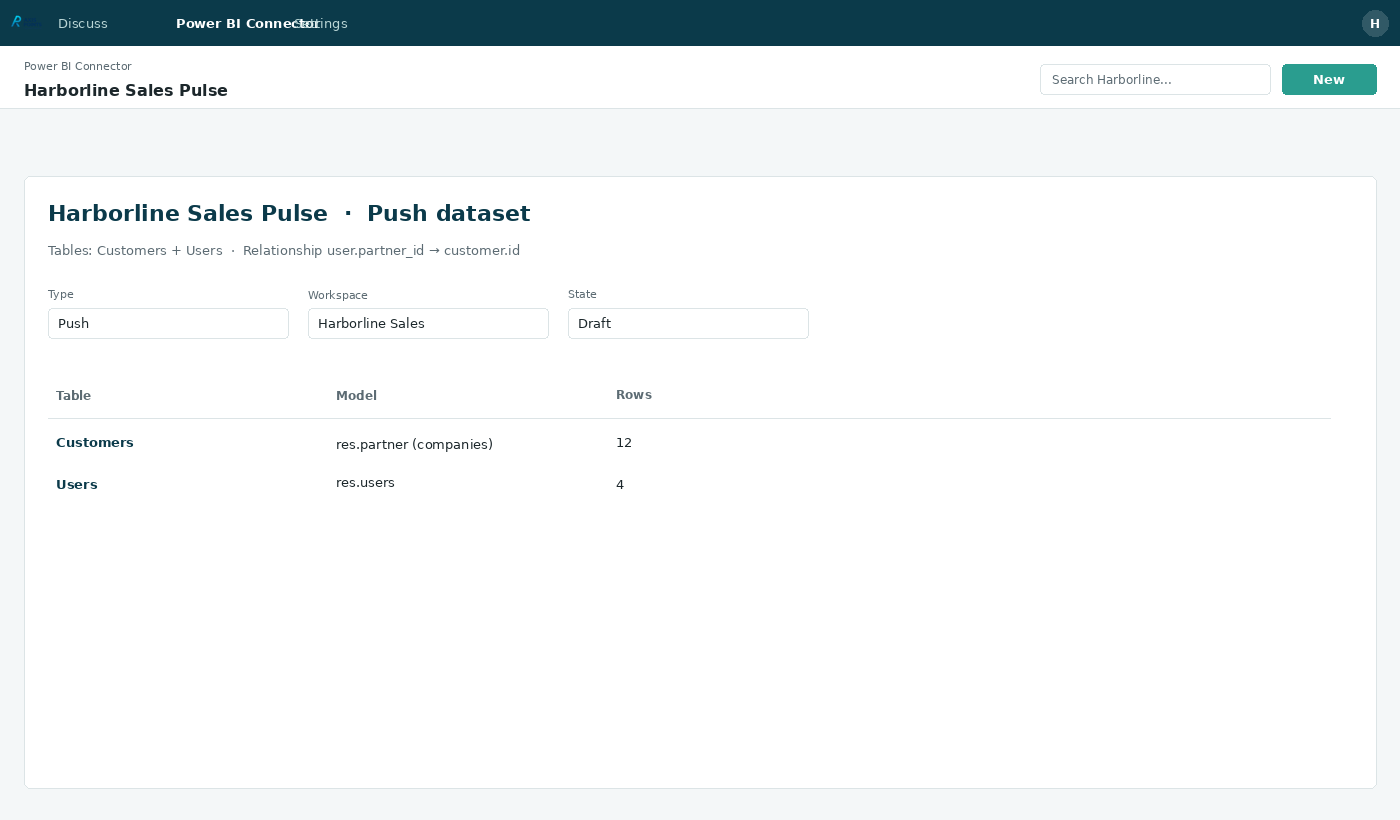This screenshot has height=820, width=1400.
Task: Open the Settings menu
Action: (x=322, y=23)
